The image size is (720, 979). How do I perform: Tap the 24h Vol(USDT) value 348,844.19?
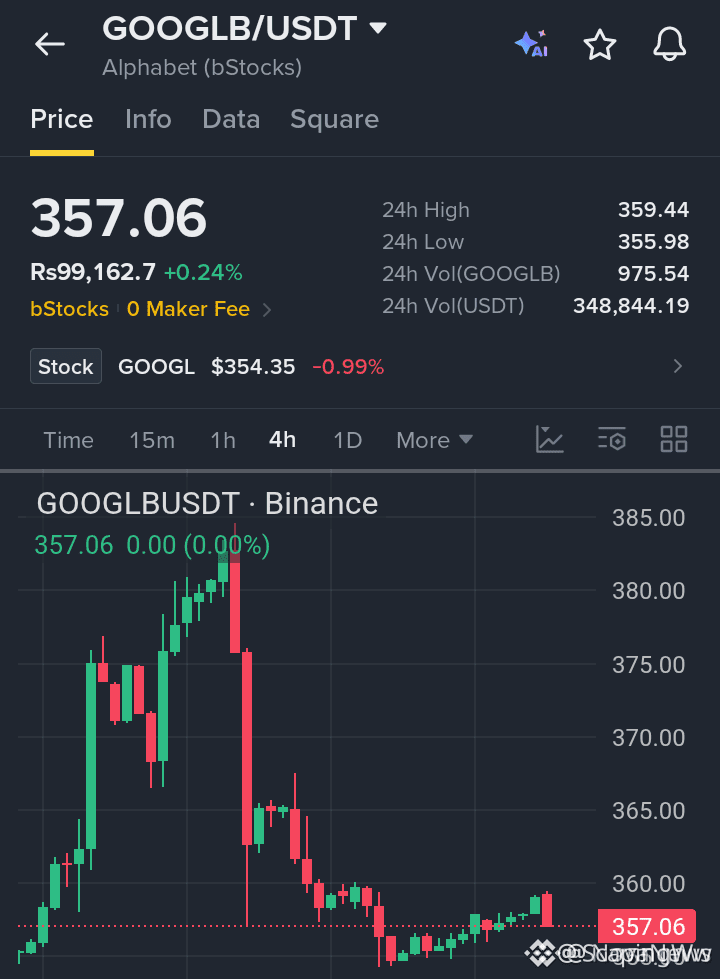[631, 305]
